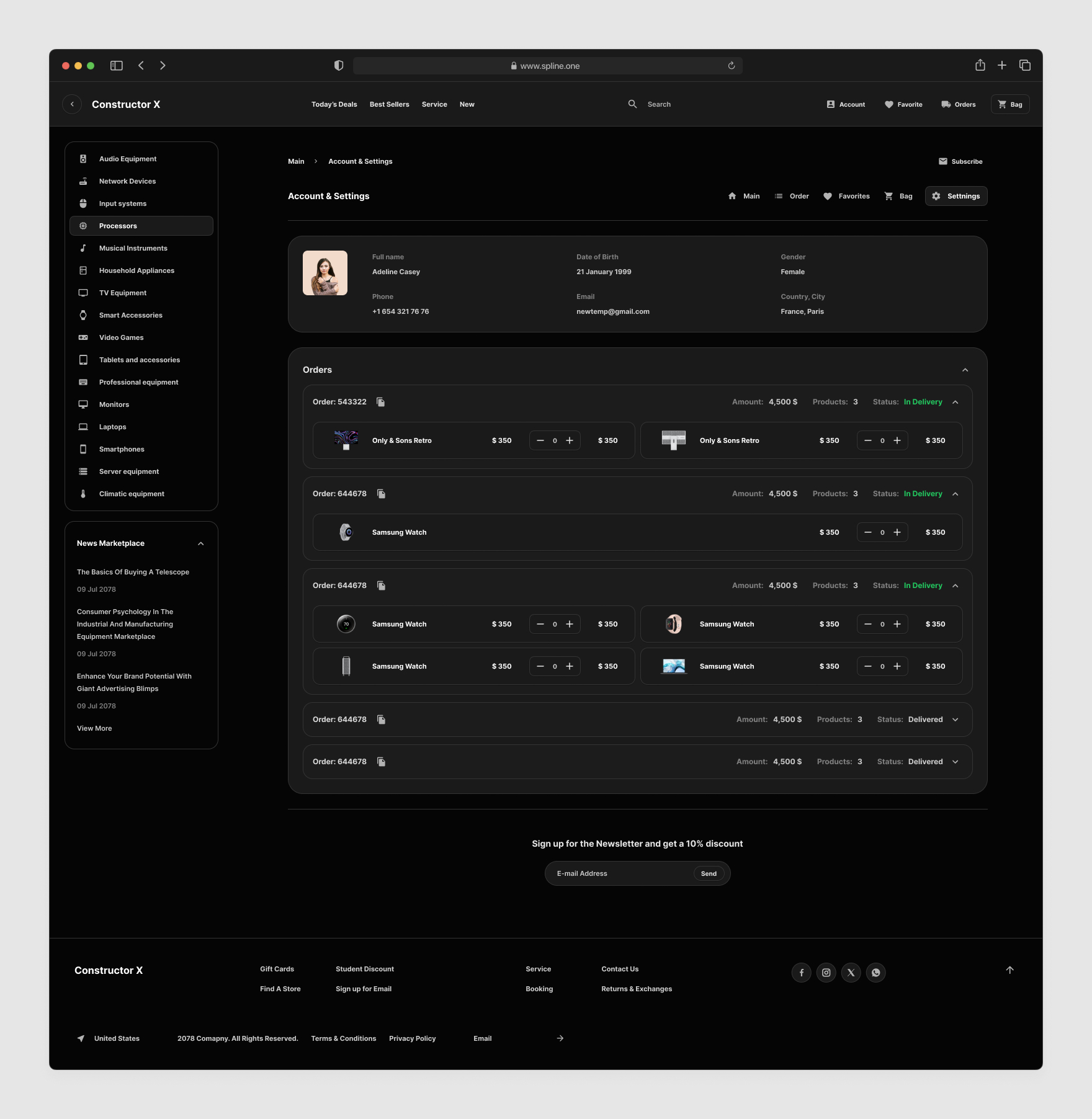Viewport: 1092px width, 1119px height.
Task: Click the Smart Accessories watch icon
Action: point(83,315)
